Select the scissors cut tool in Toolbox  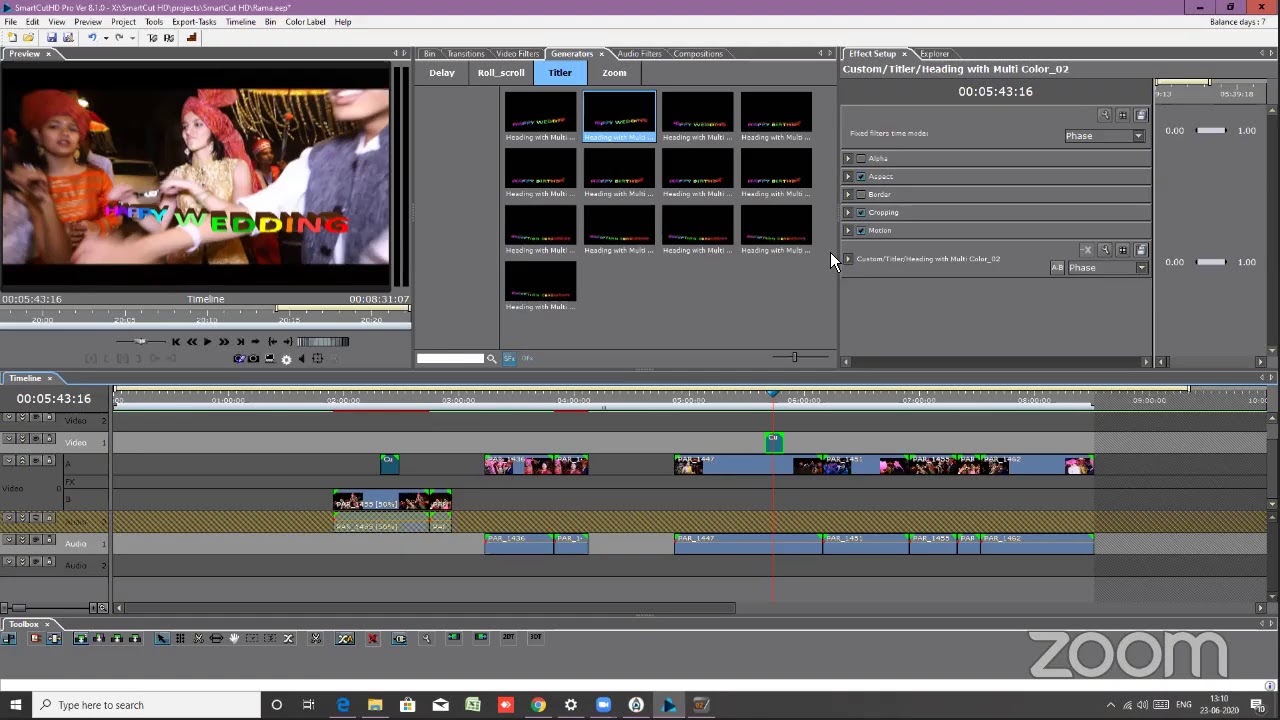click(x=199, y=638)
